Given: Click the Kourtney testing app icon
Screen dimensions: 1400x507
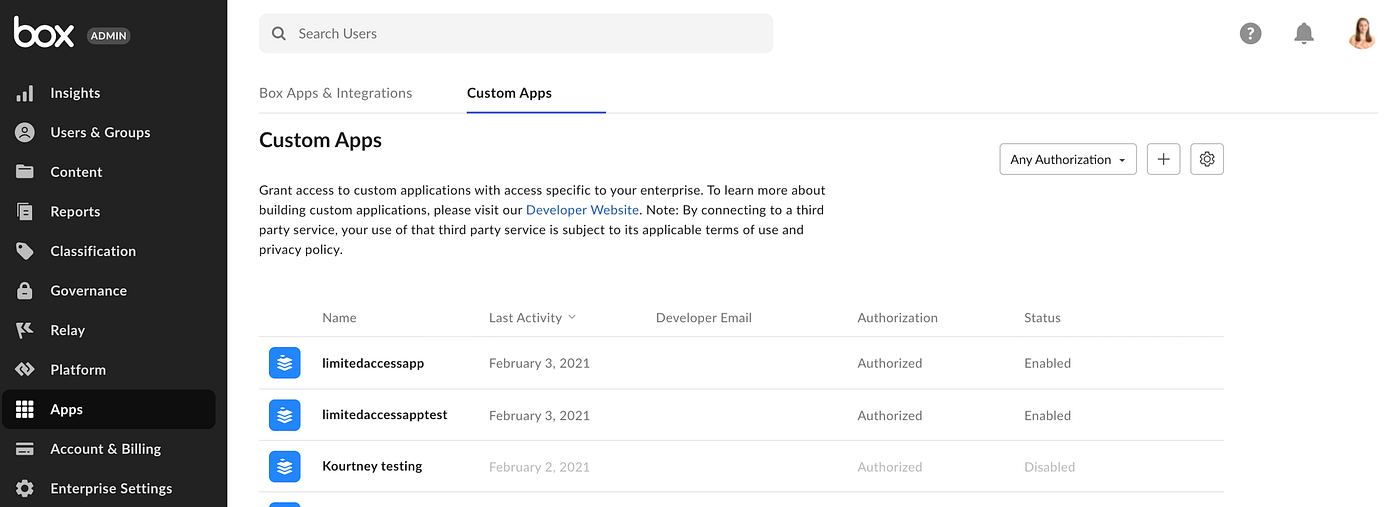Looking at the screenshot, I should pyautogui.click(x=285, y=467).
